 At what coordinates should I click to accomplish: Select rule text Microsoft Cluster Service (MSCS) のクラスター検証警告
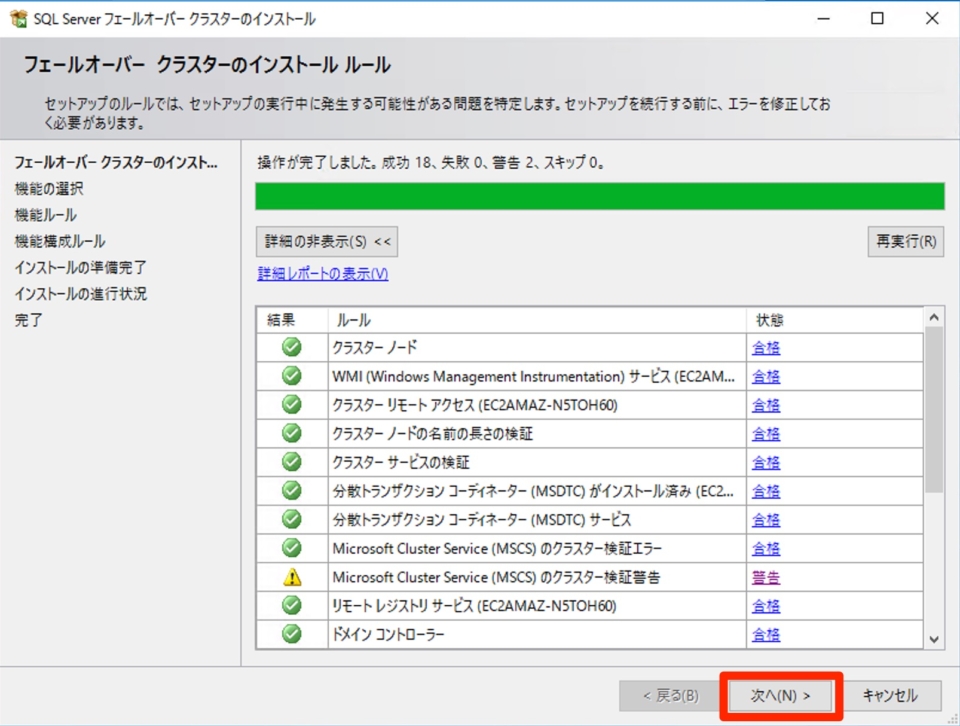pos(497,578)
